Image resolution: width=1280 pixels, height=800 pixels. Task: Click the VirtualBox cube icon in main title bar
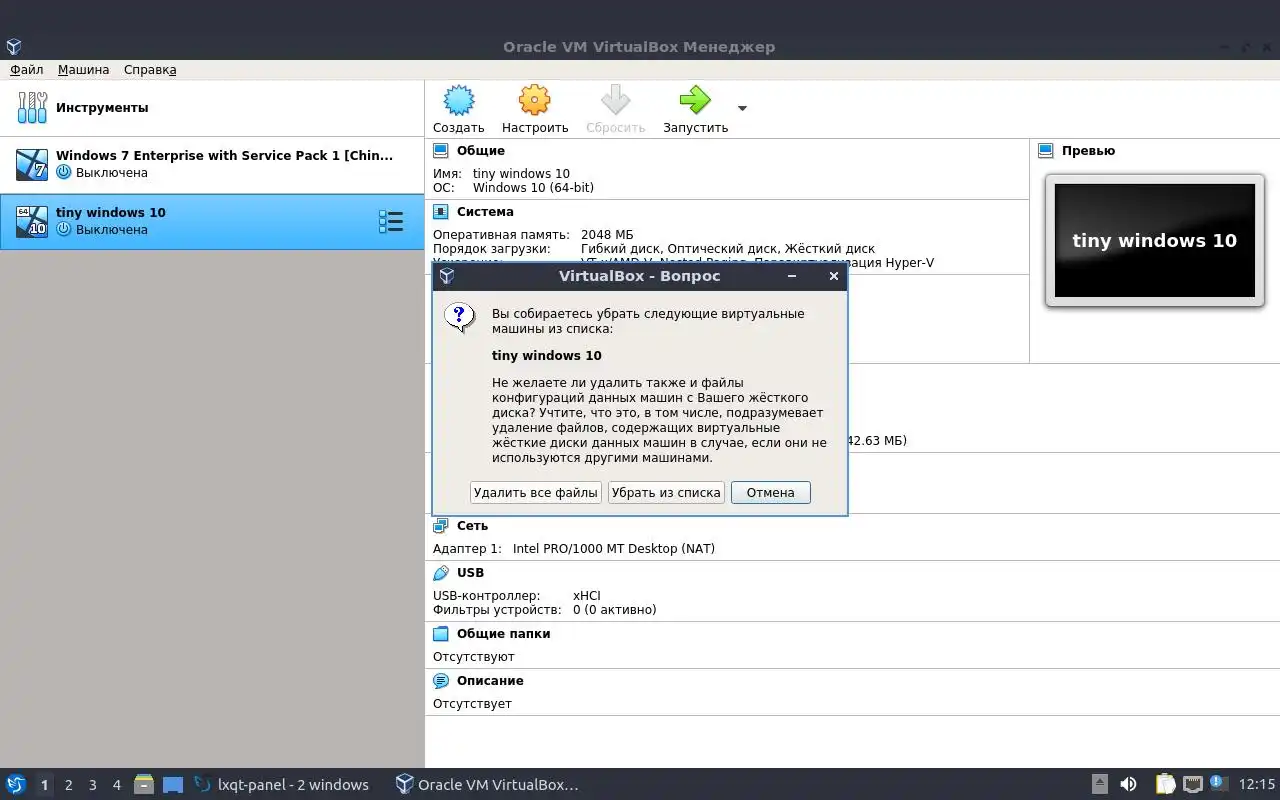click(13, 46)
